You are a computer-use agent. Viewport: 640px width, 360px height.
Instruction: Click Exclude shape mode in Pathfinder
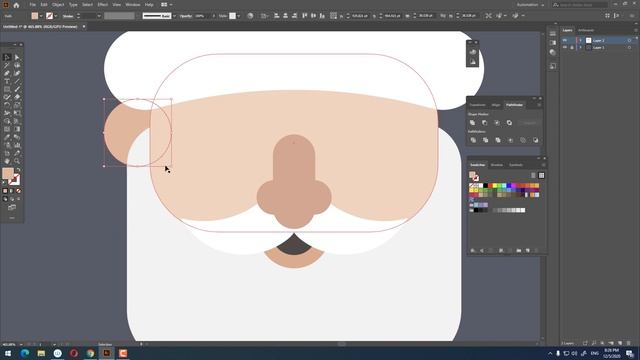pyautogui.click(x=509, y=122)
